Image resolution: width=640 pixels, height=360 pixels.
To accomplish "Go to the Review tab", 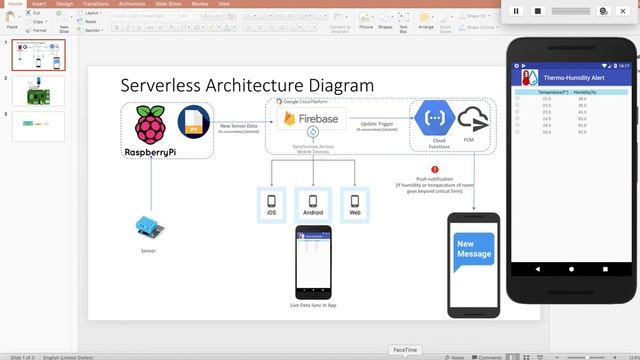I will (200, 4).
